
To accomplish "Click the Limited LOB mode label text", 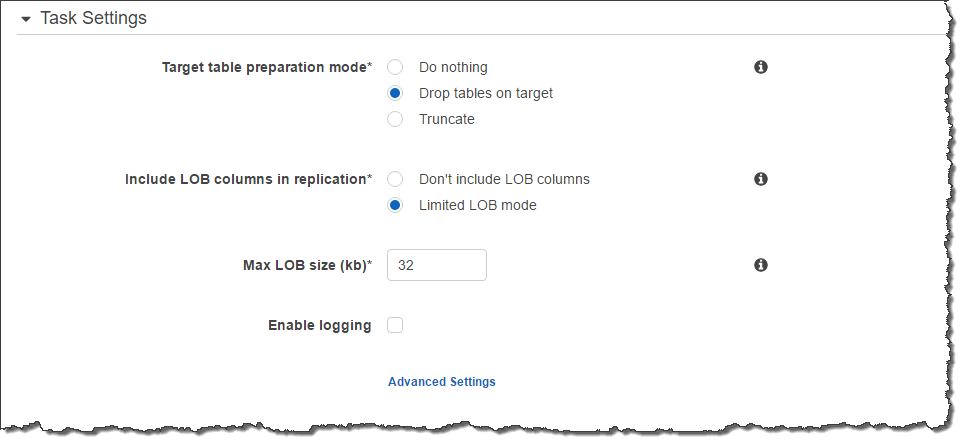I will (x=477, y=205).
